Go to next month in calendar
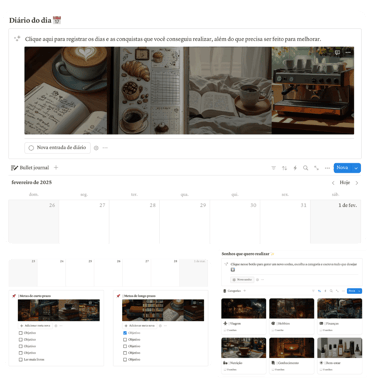Screen dimensions: 375x385 pyautogui.click(x=357, y=183)
